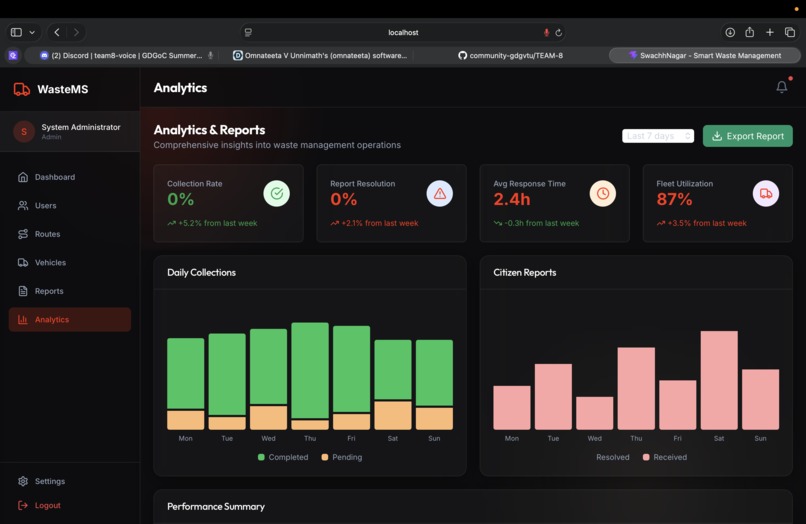Click the Safari share icon
Viewport: 806px width, 524px height.
click(x=749, y=32)
